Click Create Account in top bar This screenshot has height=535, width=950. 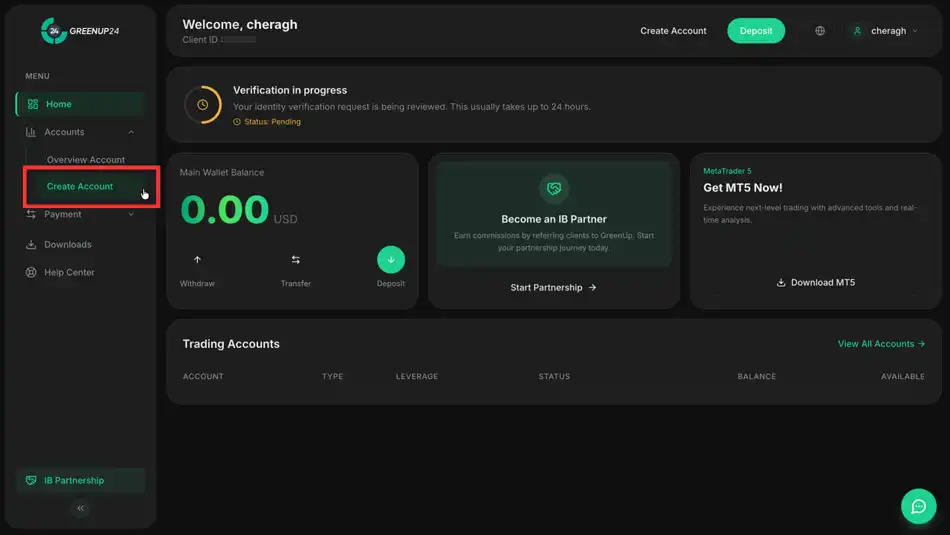tap(673, 31)
